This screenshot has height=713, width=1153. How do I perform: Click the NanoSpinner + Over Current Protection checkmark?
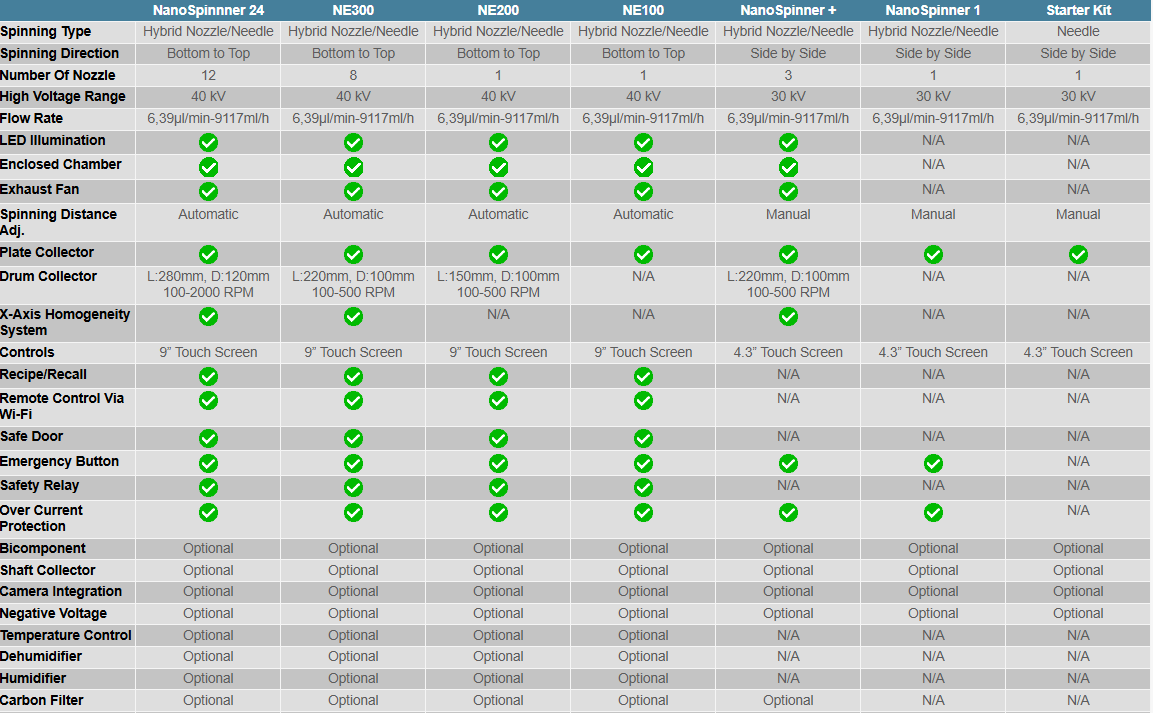(788, 512)
